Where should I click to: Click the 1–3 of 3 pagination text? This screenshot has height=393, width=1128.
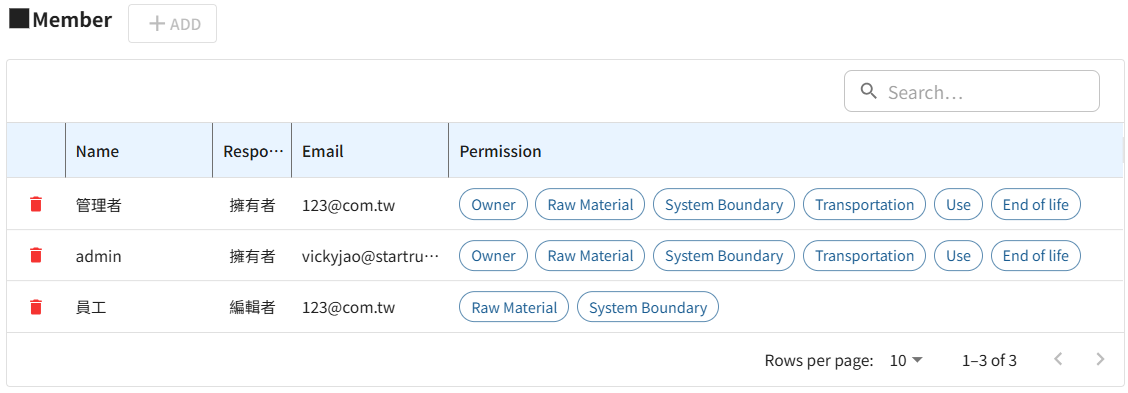pos(989,360)
